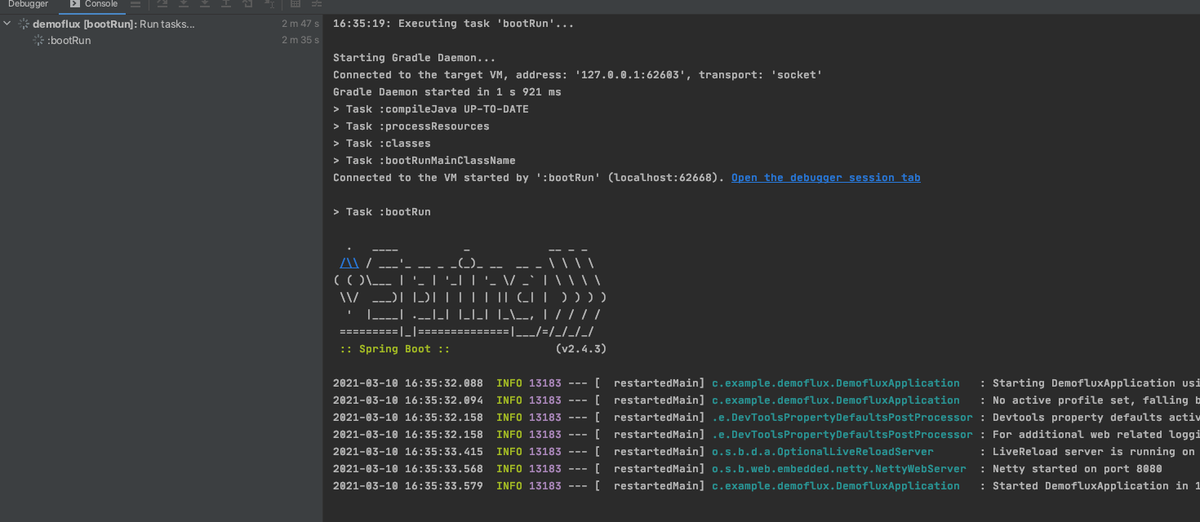Screen dimensions: 1200x522
Task: Click 'Task :processResources' line
Action: coord(411,126)
